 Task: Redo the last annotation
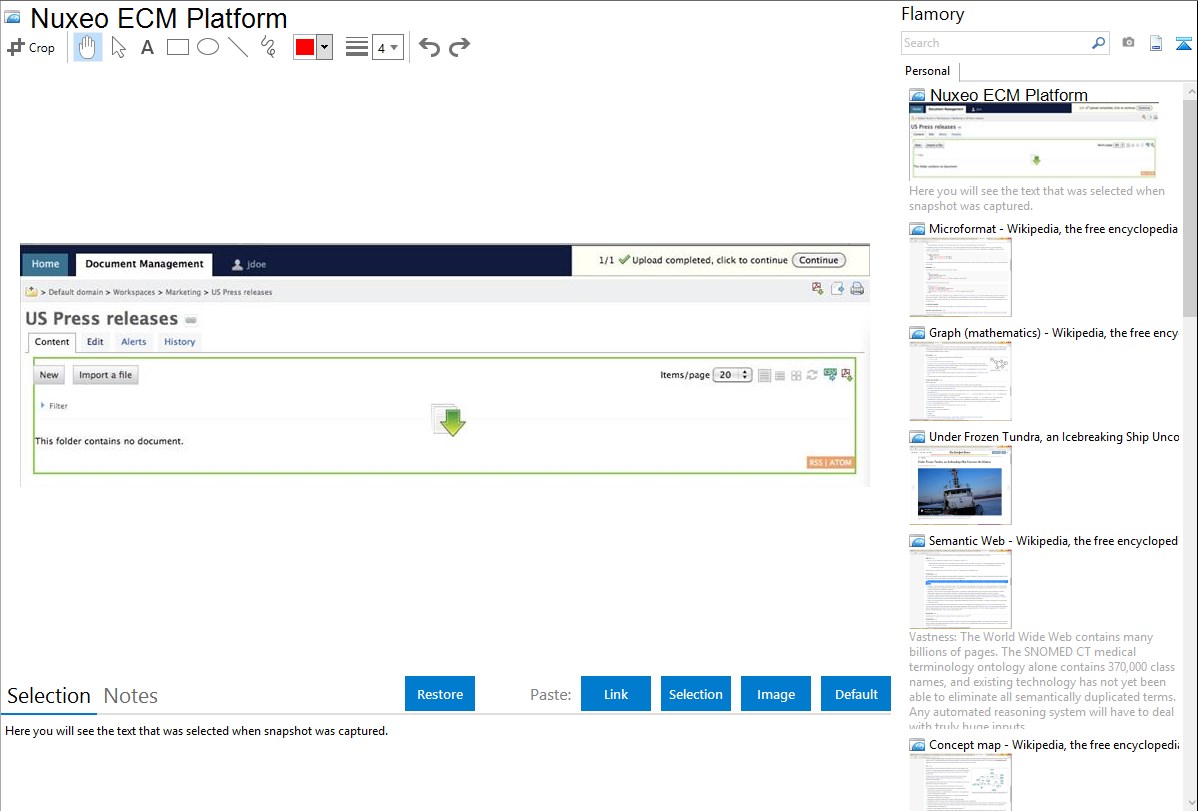click(x=459, y=47)
